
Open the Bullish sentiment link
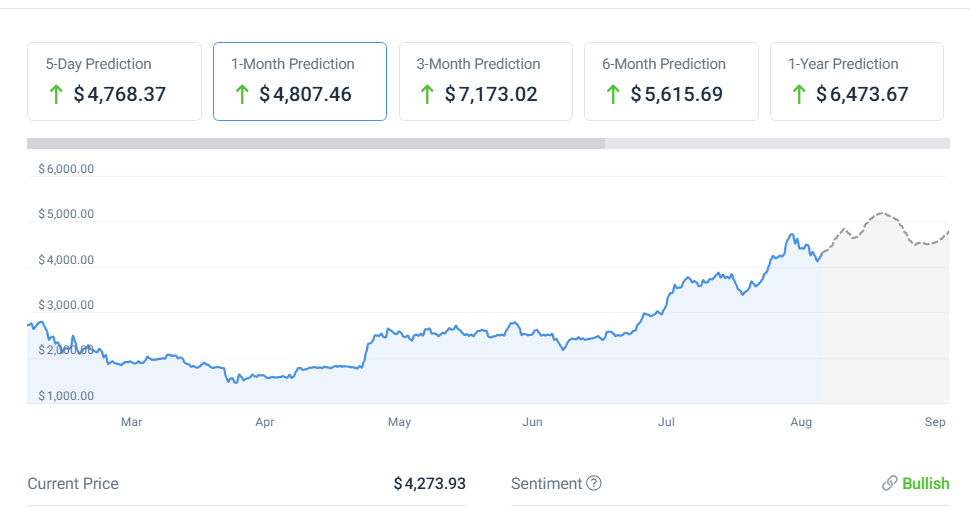click(x=925, y=483)
